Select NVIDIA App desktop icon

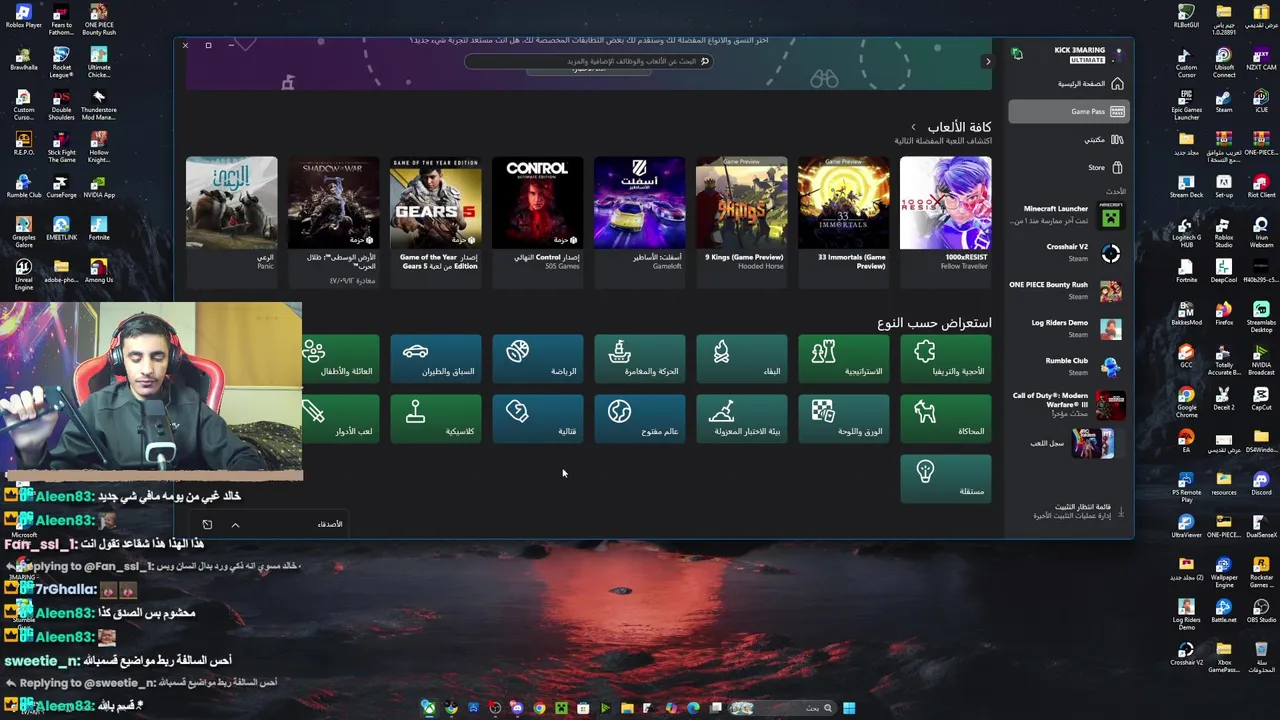point(98,187)
